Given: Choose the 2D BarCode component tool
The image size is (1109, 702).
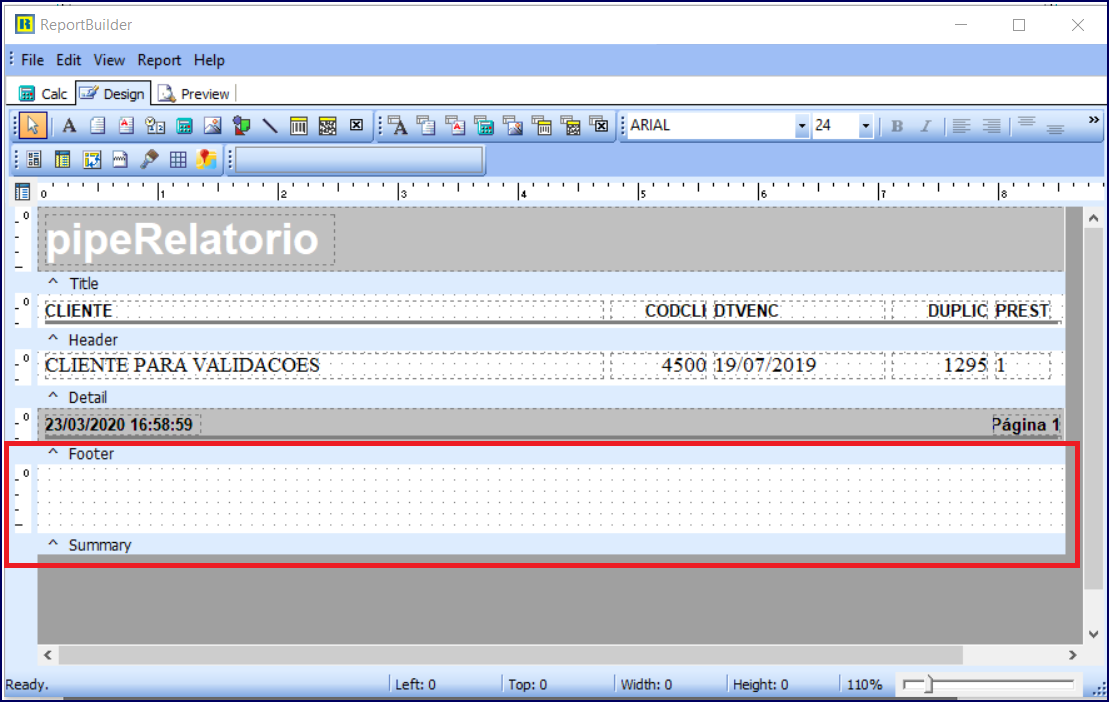Looking at the screenshot, I should 327,126.
